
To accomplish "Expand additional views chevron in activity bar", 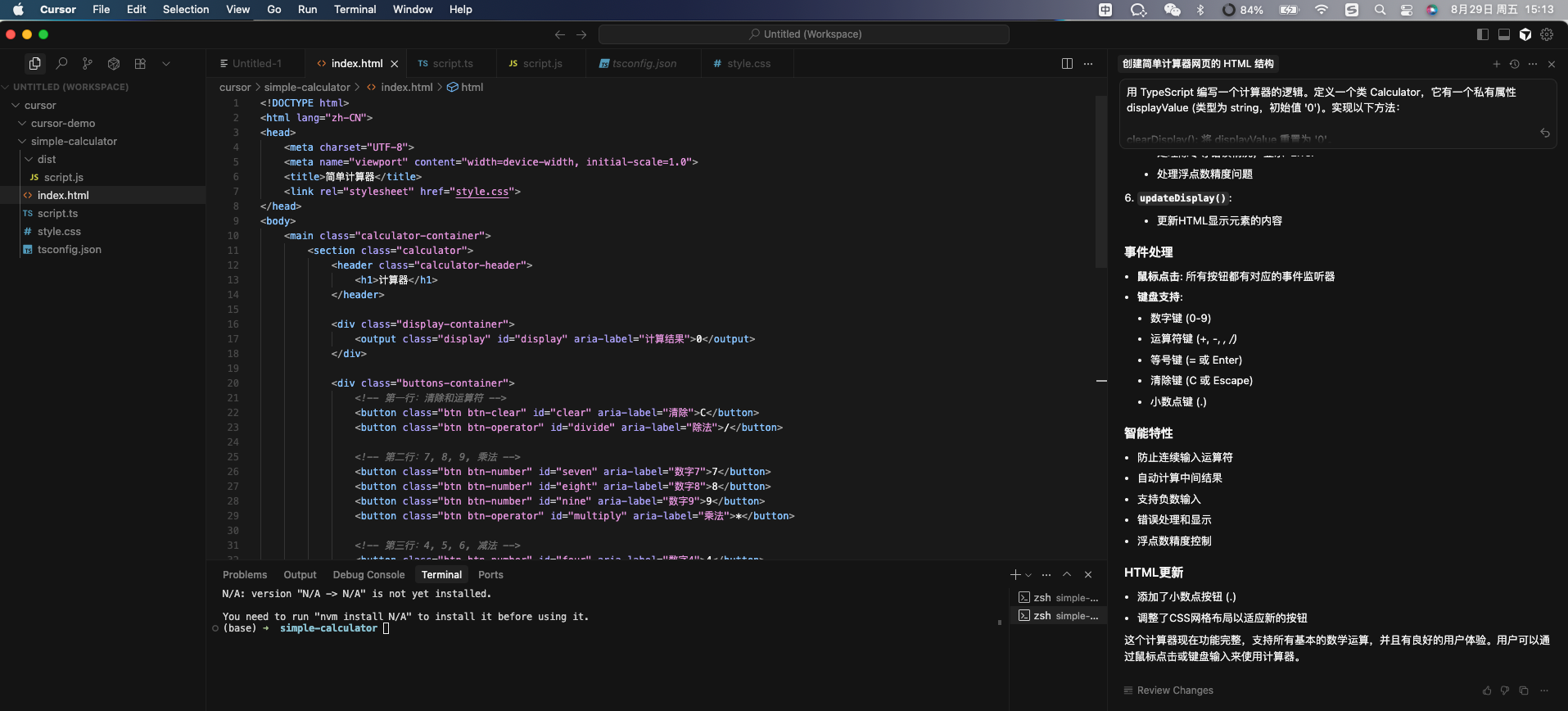I will tap(166, 63).
